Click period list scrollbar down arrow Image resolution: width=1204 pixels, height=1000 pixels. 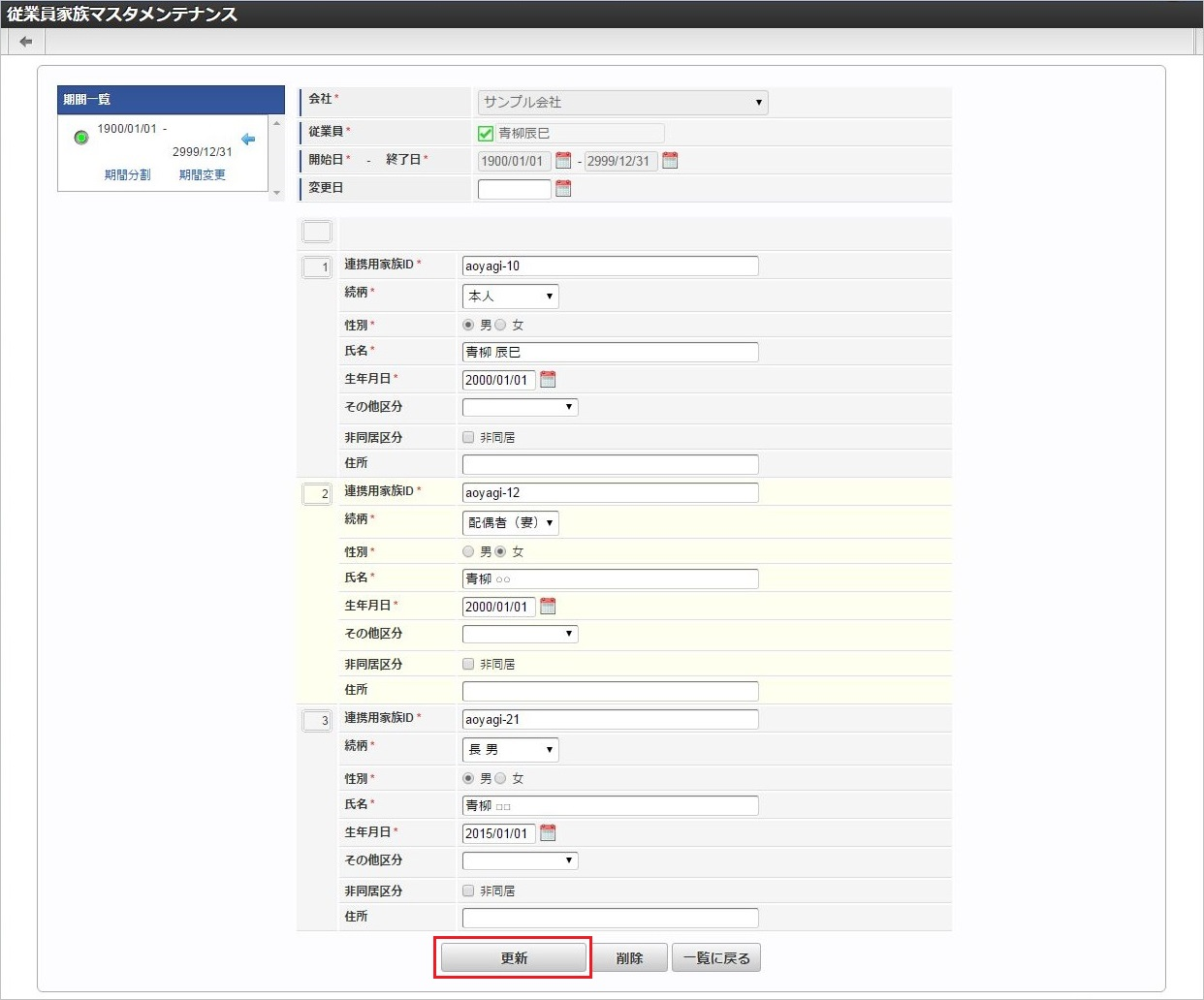click(x=277, y=193)
